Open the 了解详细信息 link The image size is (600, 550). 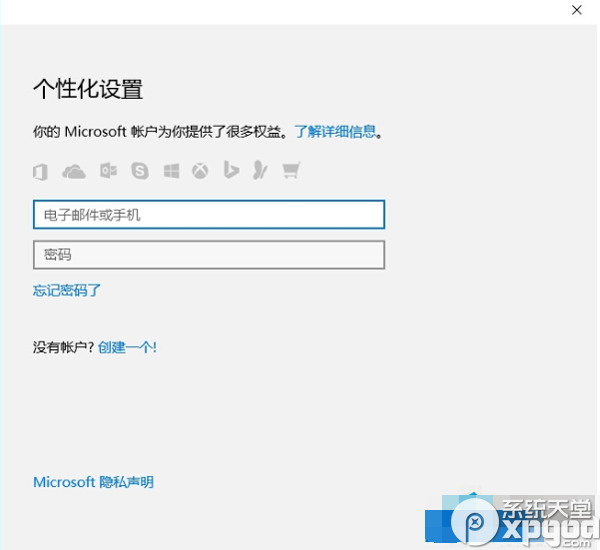point(335,132)
